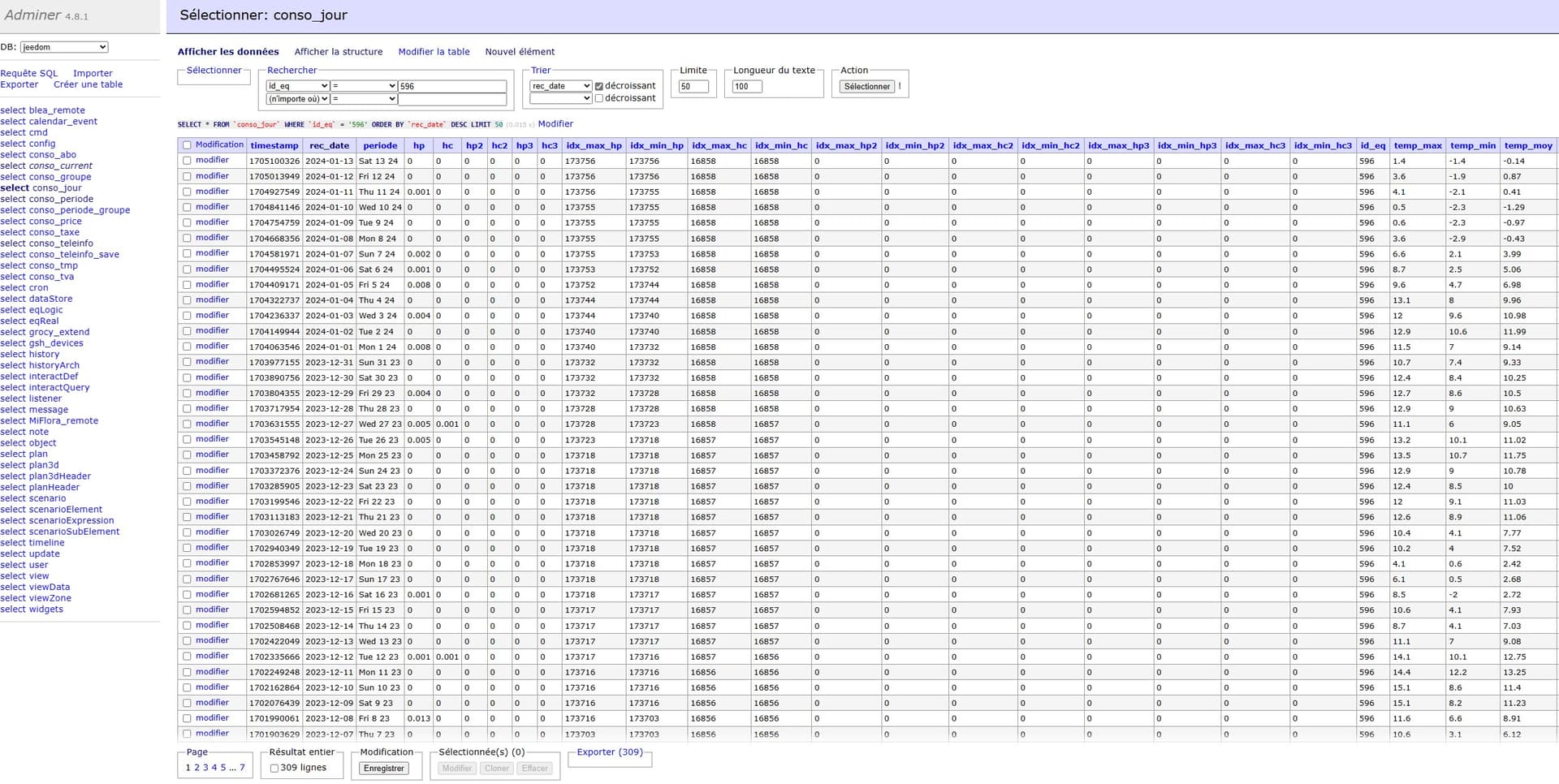Image resolution: width=1559 pixels, height=784 pixels.
Task: Select Afficher les données tab
Action: 228,52
